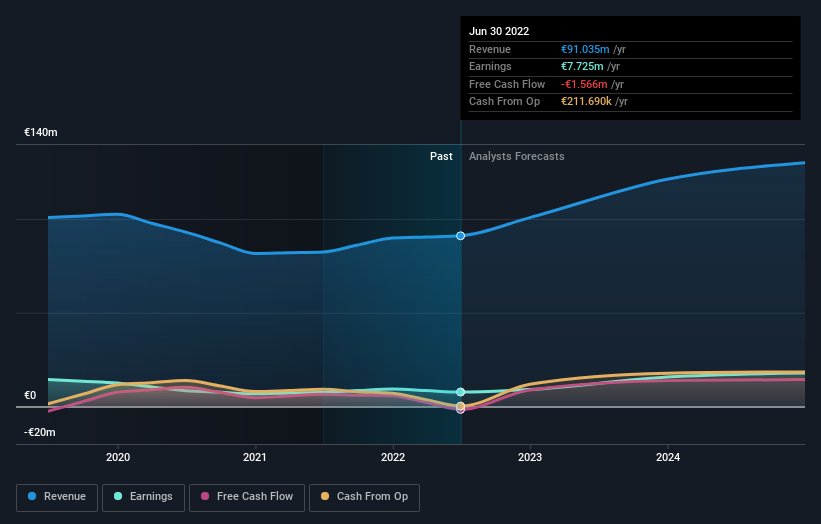Screen dimensions: 821x524
Task: Click the €91.035m revenue value
Action: [585, 49]
